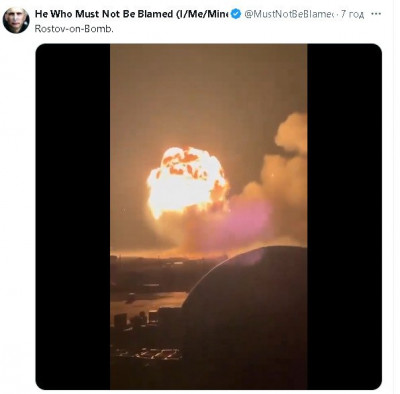Open the author's profile avatar photo
The height and width of the screenshot is (394, 400).
coord(16,20)
